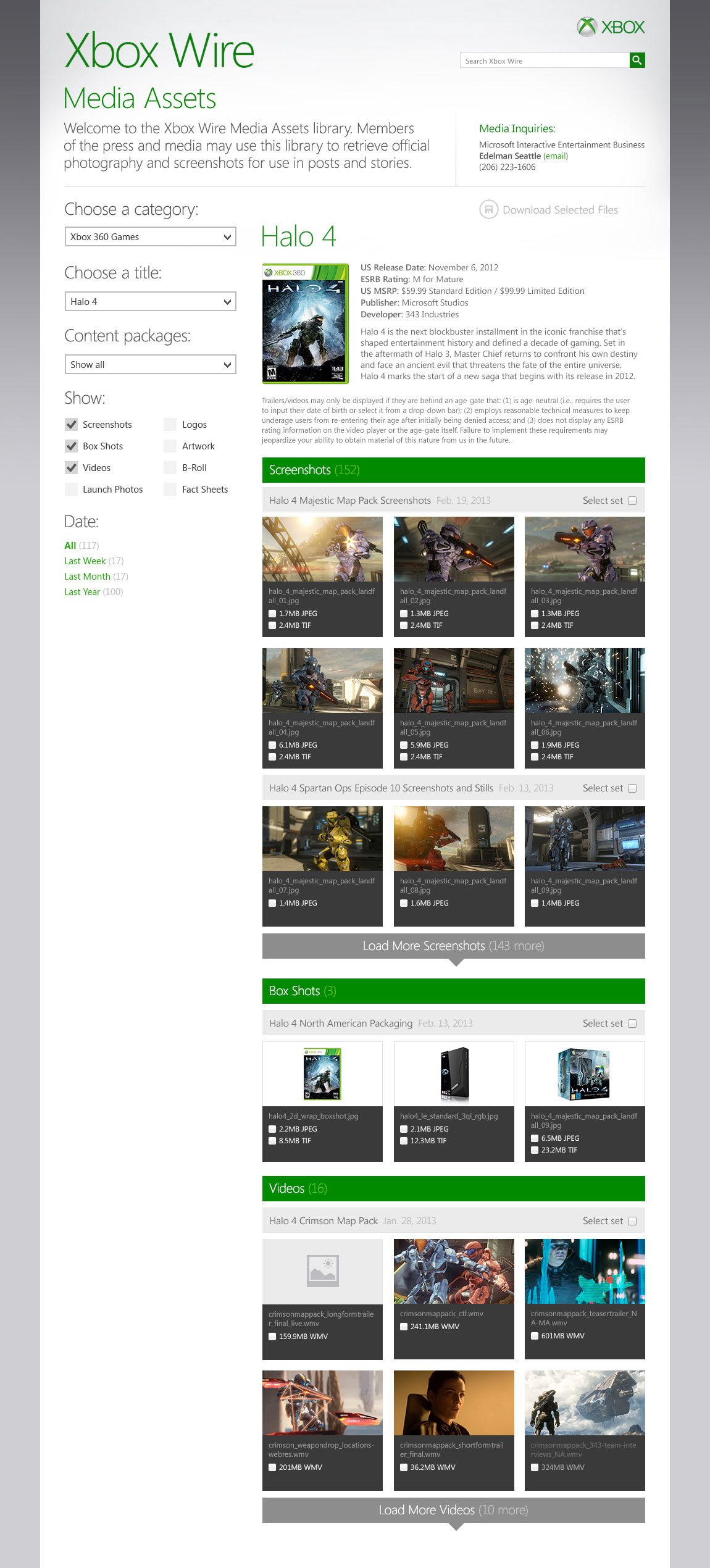Tick Select set for Majestic Map Pack Screenshots
This screenshot has height=1568, width=710.
632,501
